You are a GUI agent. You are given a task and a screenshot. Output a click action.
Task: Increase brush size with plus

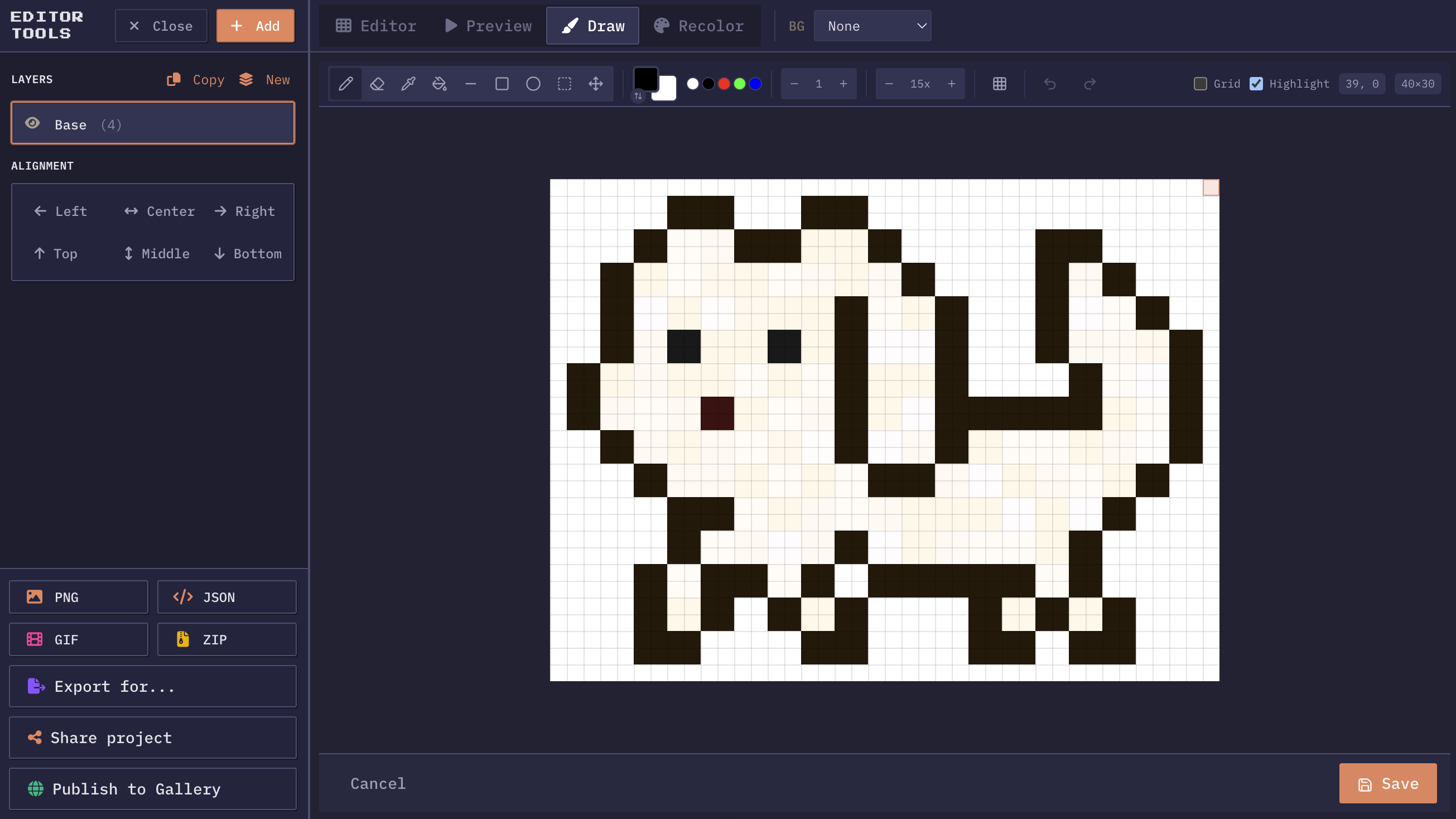[843, 84]
